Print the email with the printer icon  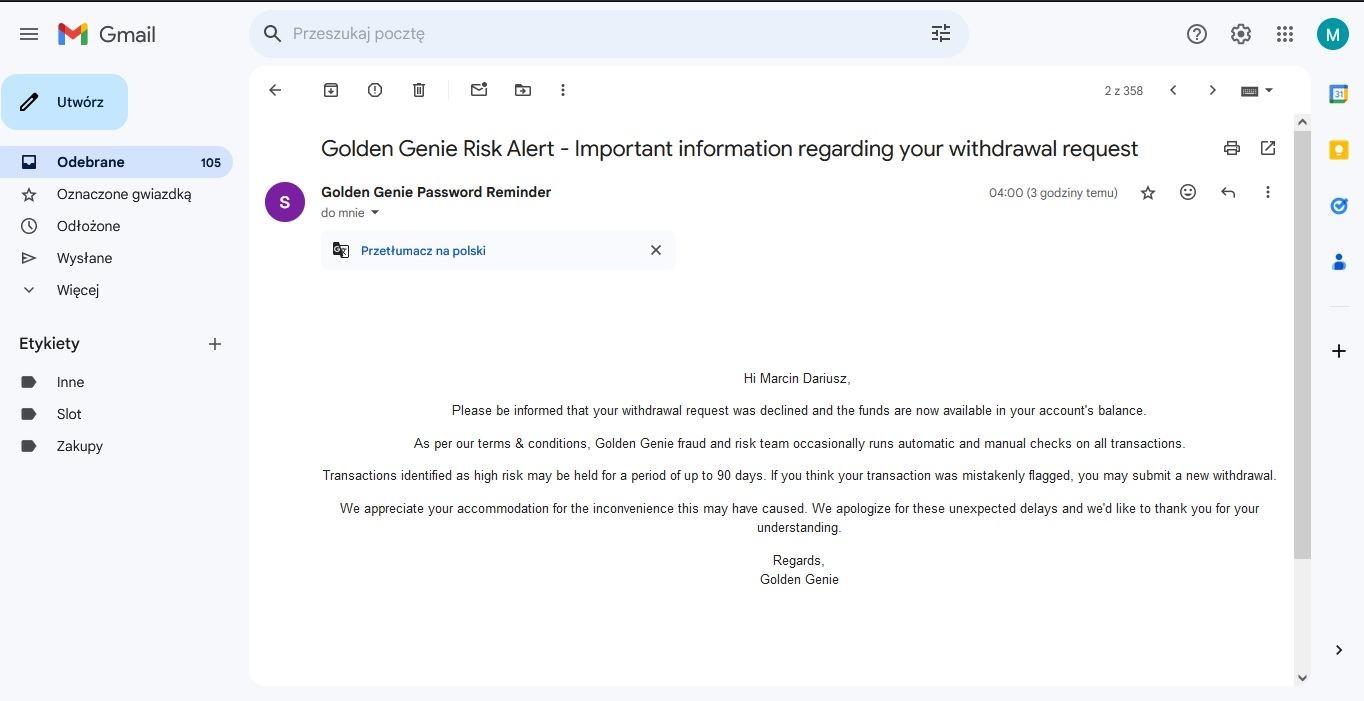point(1232,148)
